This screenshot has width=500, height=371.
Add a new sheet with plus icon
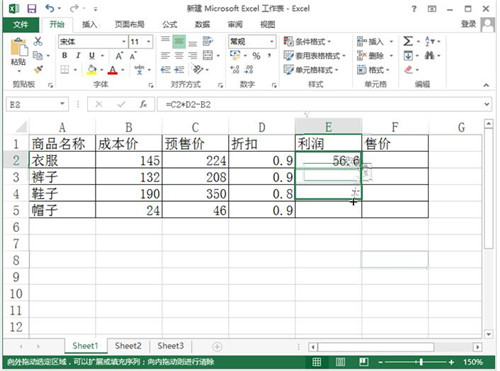click(x=217, y=347)
